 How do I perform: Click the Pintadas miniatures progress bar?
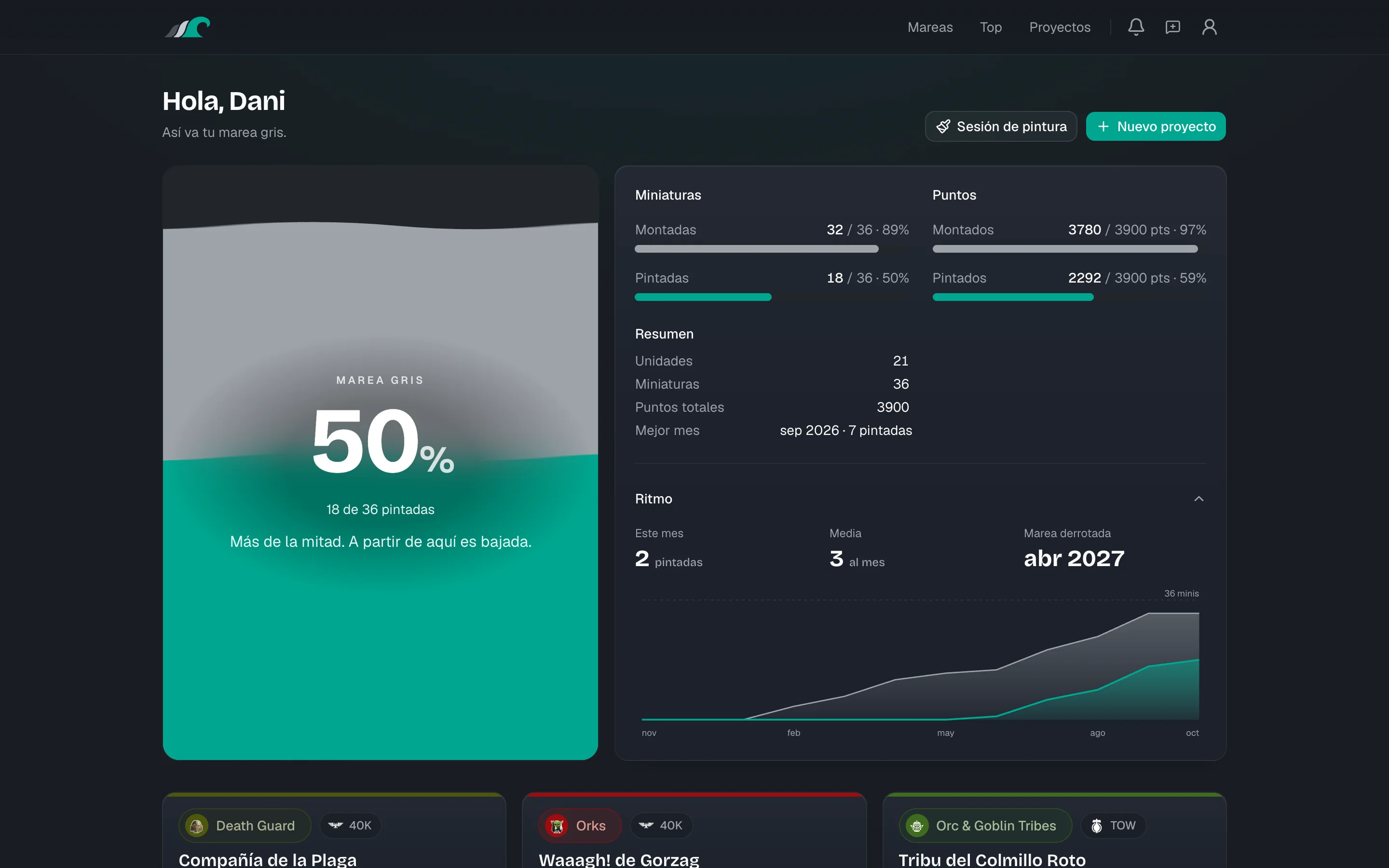(771, 298)
